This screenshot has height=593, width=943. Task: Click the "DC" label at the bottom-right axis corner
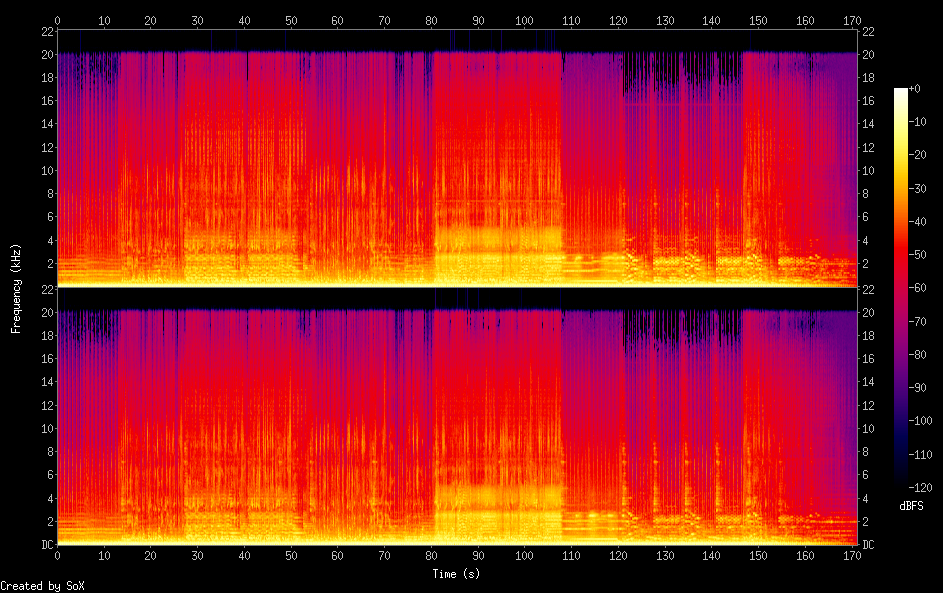[x=869, y=545]
